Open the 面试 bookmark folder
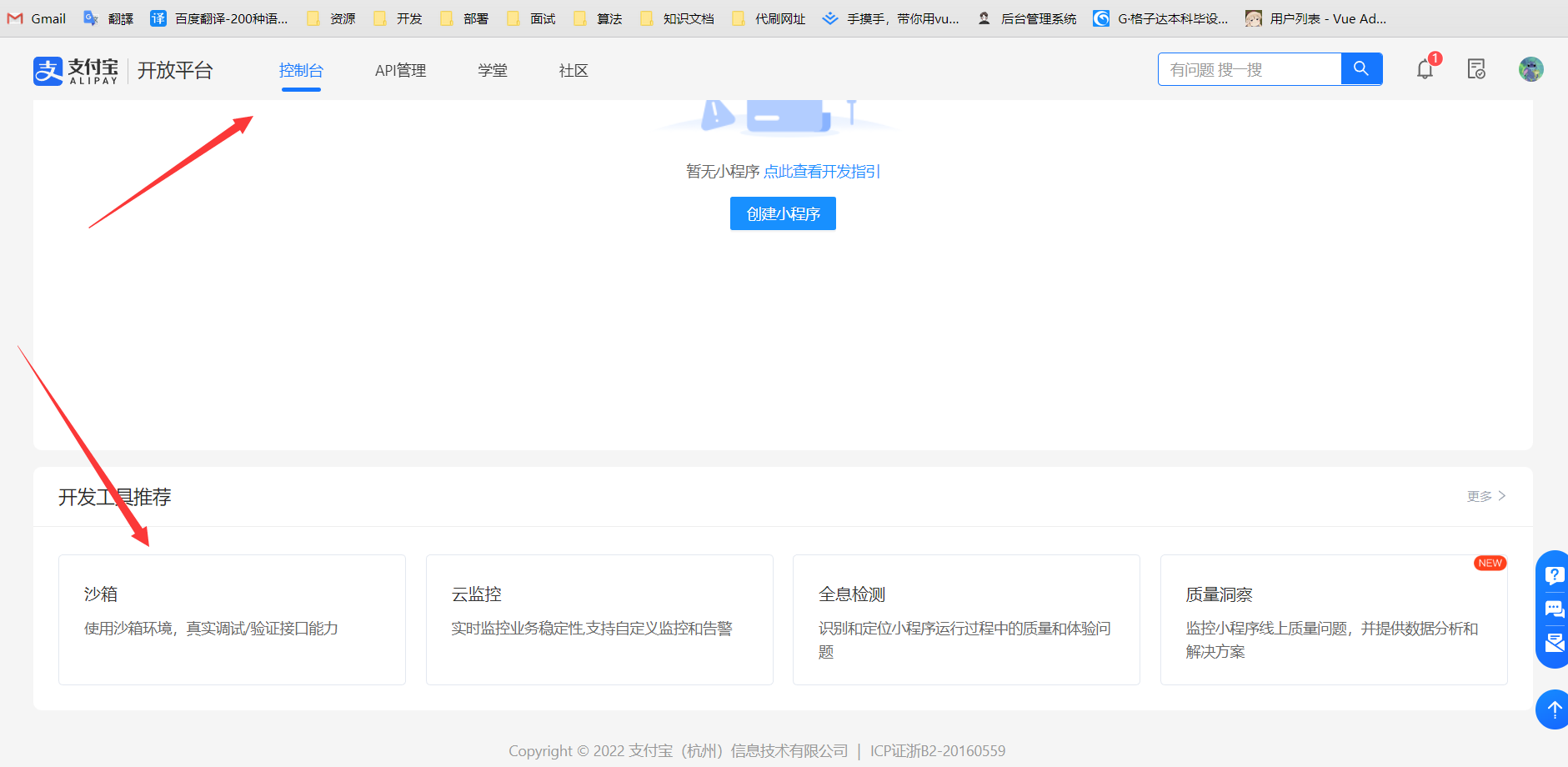Screen dimensions: 1568x767 (x=531, y=18)
